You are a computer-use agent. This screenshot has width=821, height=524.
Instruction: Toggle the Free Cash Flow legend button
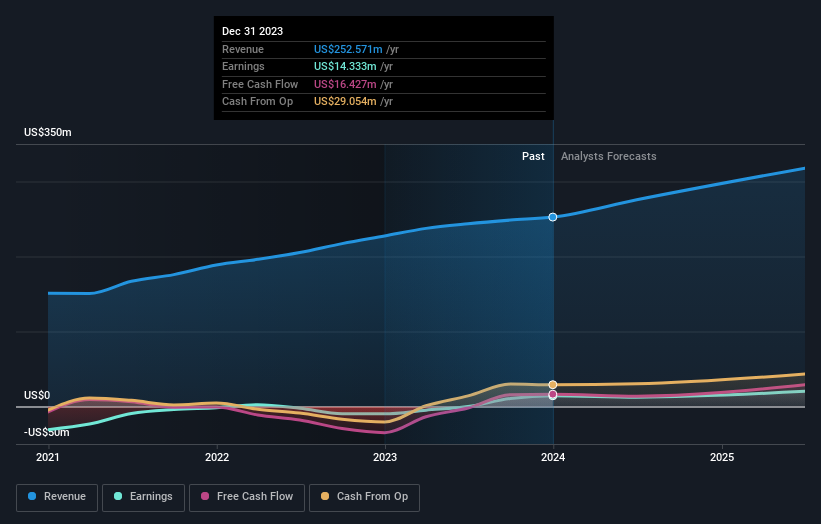pyautogui.click(x=247, y=497)
